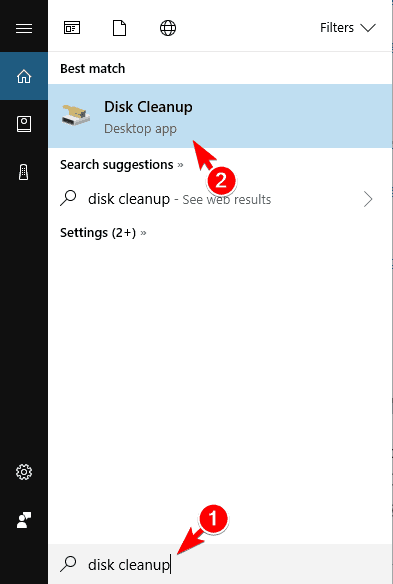Image resolution: width=393 pixels, height=584 pixels.
Task: Launch the Disk Cleanup best match
Action: [220, 116]
